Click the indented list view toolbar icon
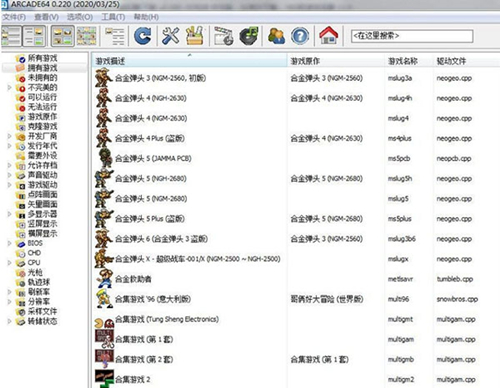 [x=115, y=36]
